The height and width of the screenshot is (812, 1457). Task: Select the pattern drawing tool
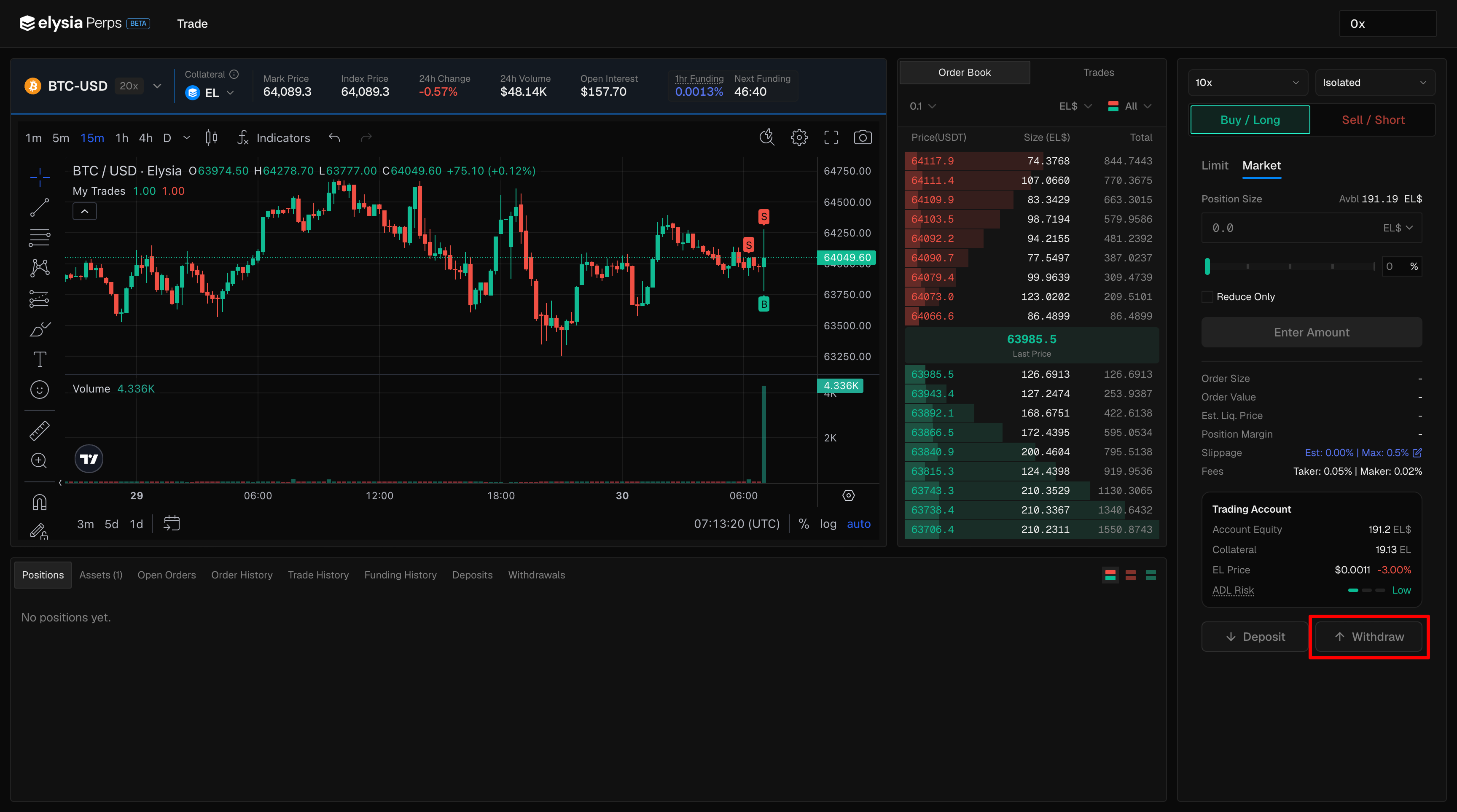click(x=40, y=268)
